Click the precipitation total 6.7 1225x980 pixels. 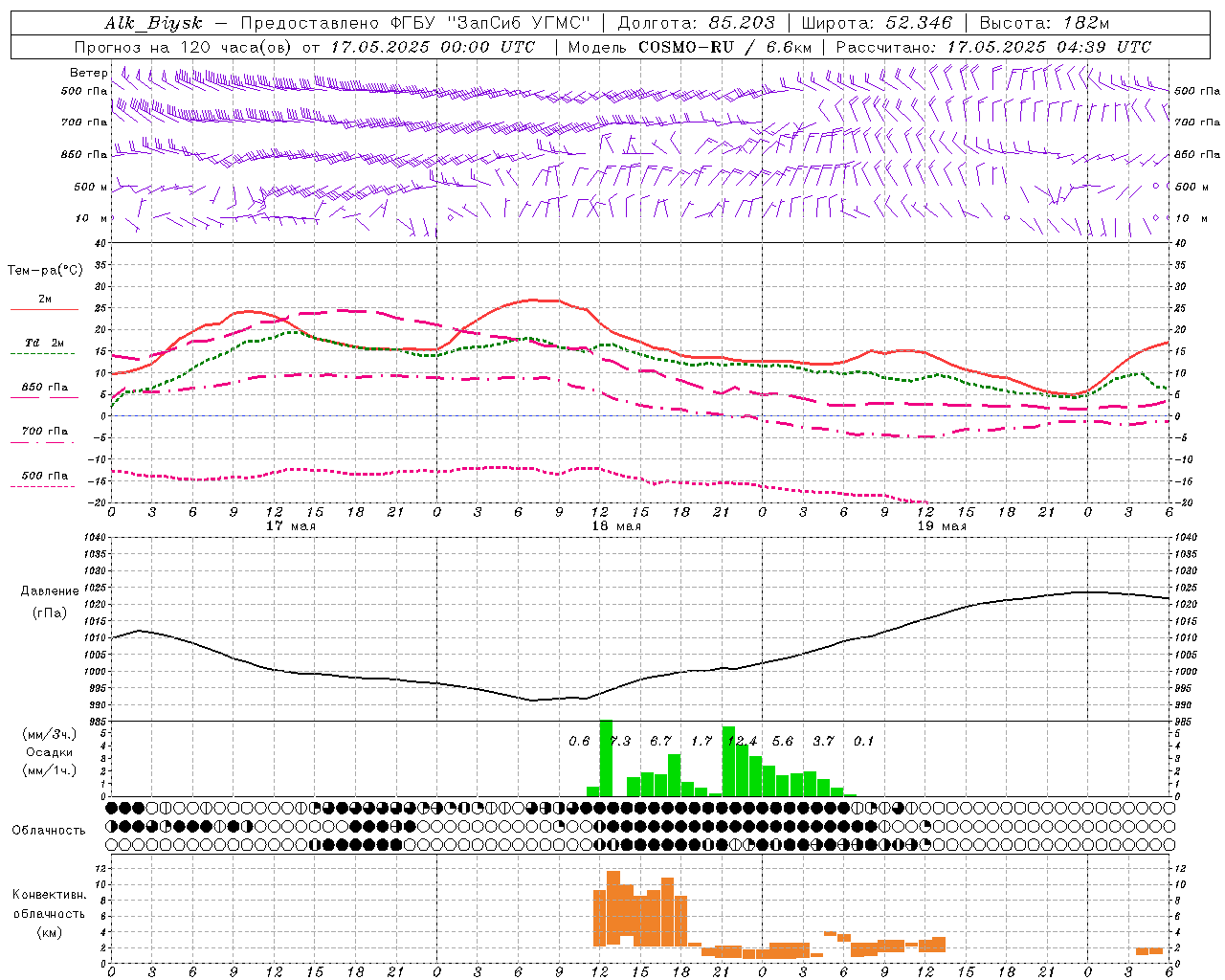(660, 742)
